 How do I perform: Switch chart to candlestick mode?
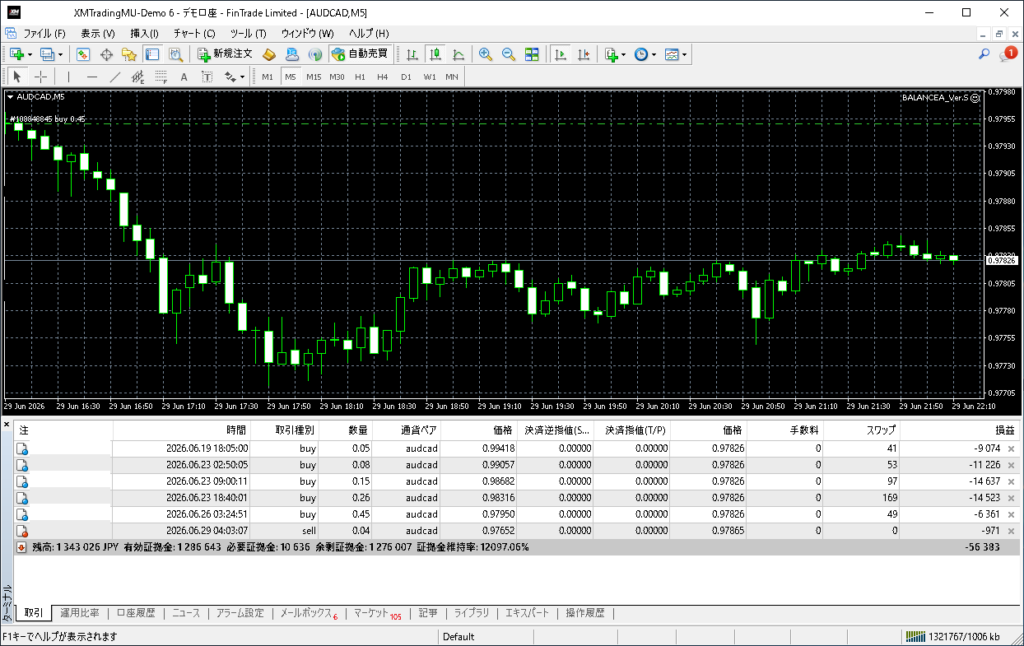(x=435, y=54)
